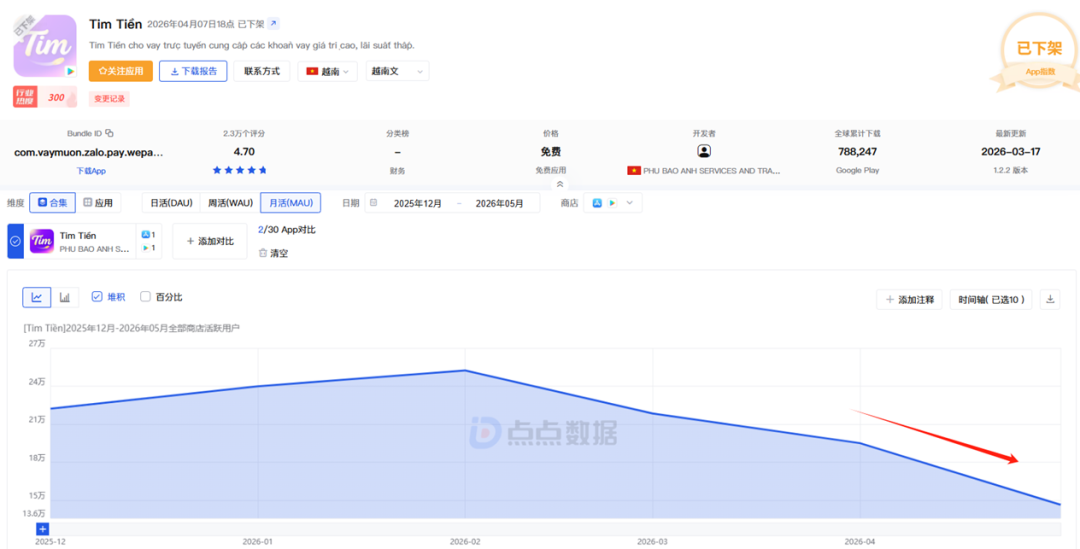Switch to bar chart view

65,298
